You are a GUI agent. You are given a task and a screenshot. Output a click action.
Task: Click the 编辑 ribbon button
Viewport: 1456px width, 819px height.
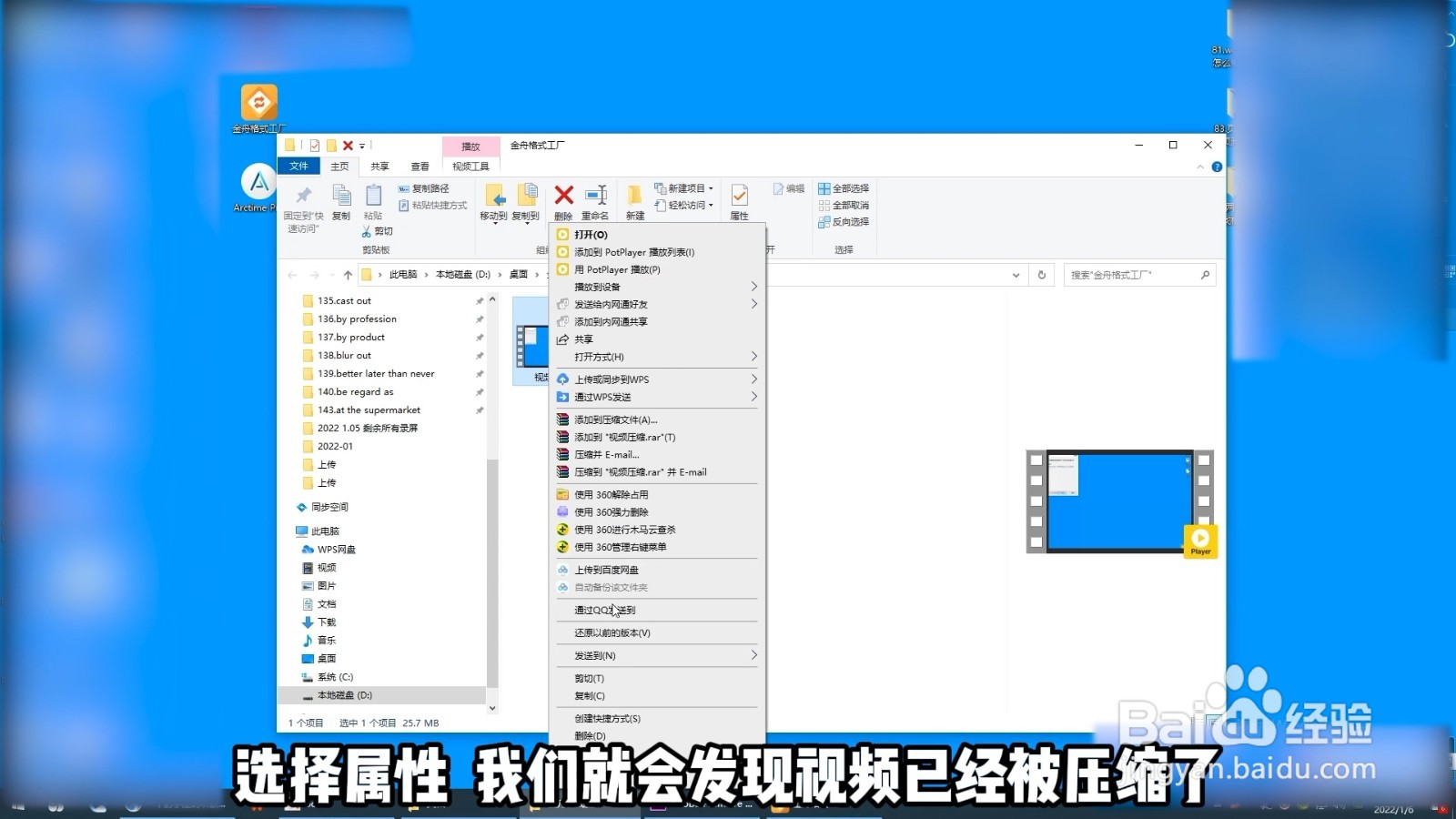[x=789, y=188]
